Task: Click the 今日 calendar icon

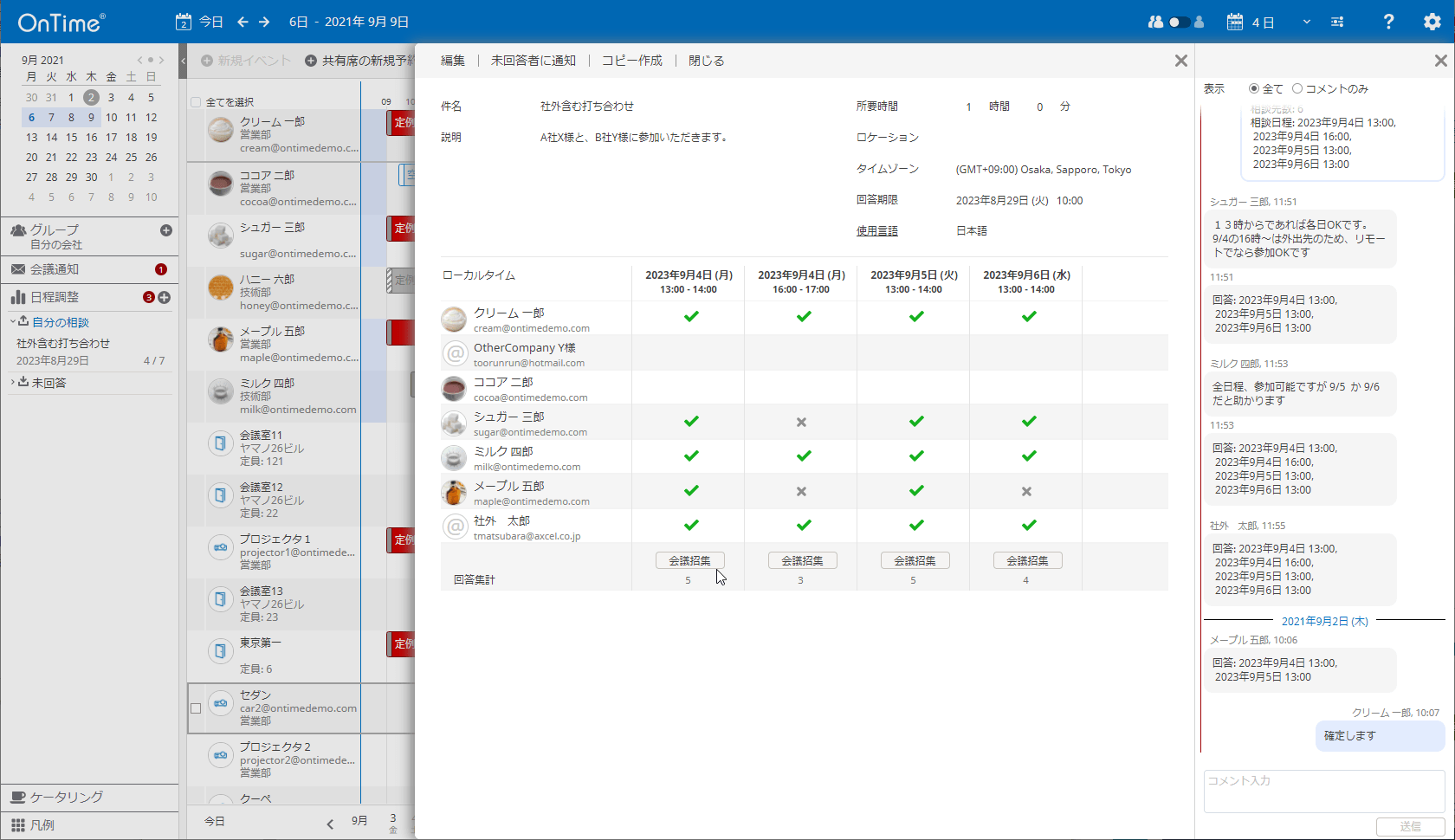Action: click(x=184, y=22)
